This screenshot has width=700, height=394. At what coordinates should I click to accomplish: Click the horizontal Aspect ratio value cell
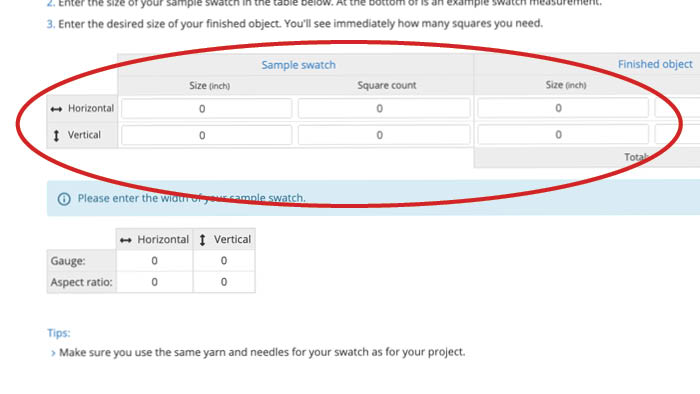click(x=154, y=282)
